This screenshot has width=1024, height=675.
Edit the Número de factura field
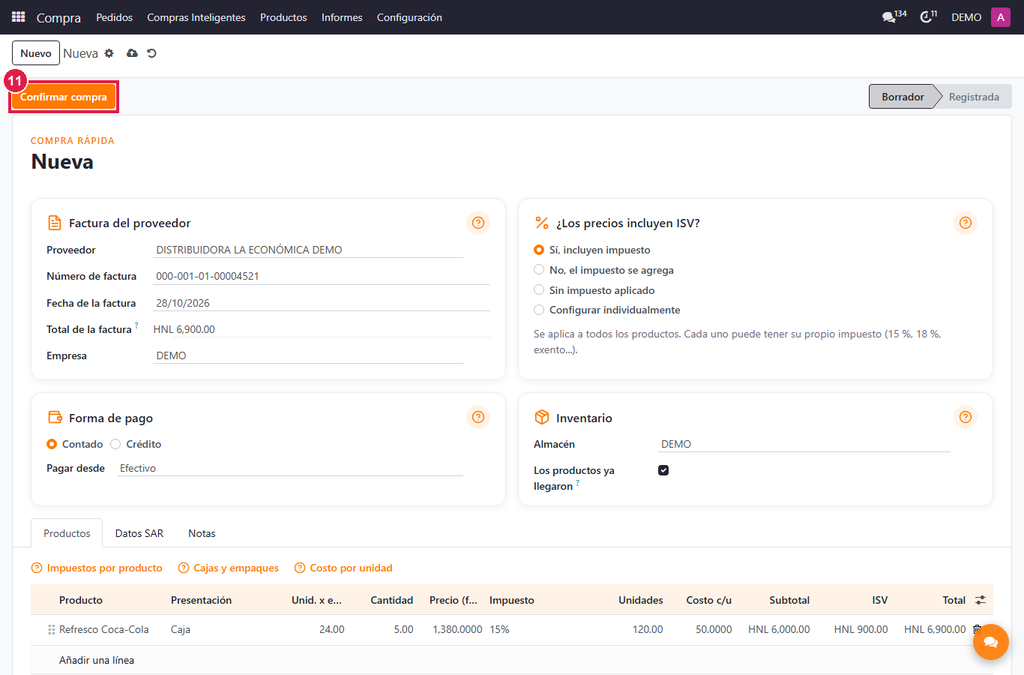(321, 276)
